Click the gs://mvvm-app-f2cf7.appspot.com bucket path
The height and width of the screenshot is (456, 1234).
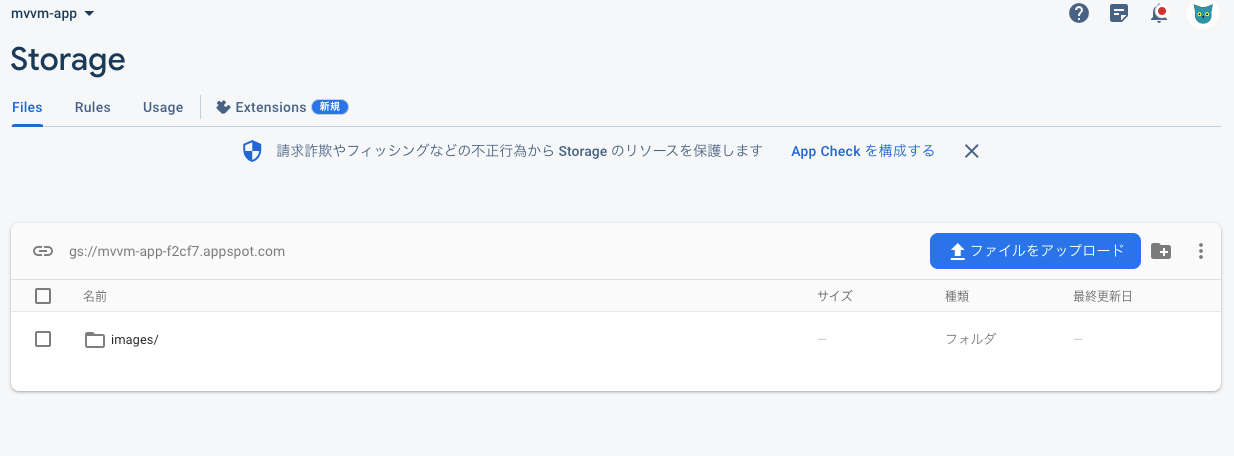(x=177, y=251)
